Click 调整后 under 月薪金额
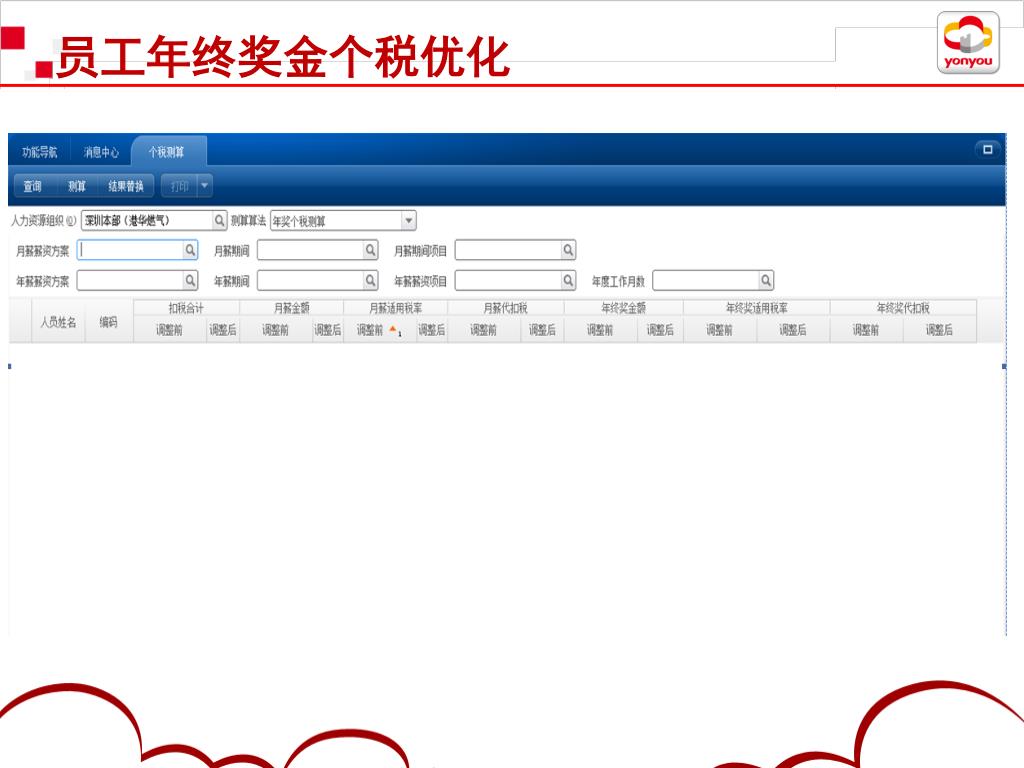The width and height of the screenshot is (1024, 768). (328, 330)
